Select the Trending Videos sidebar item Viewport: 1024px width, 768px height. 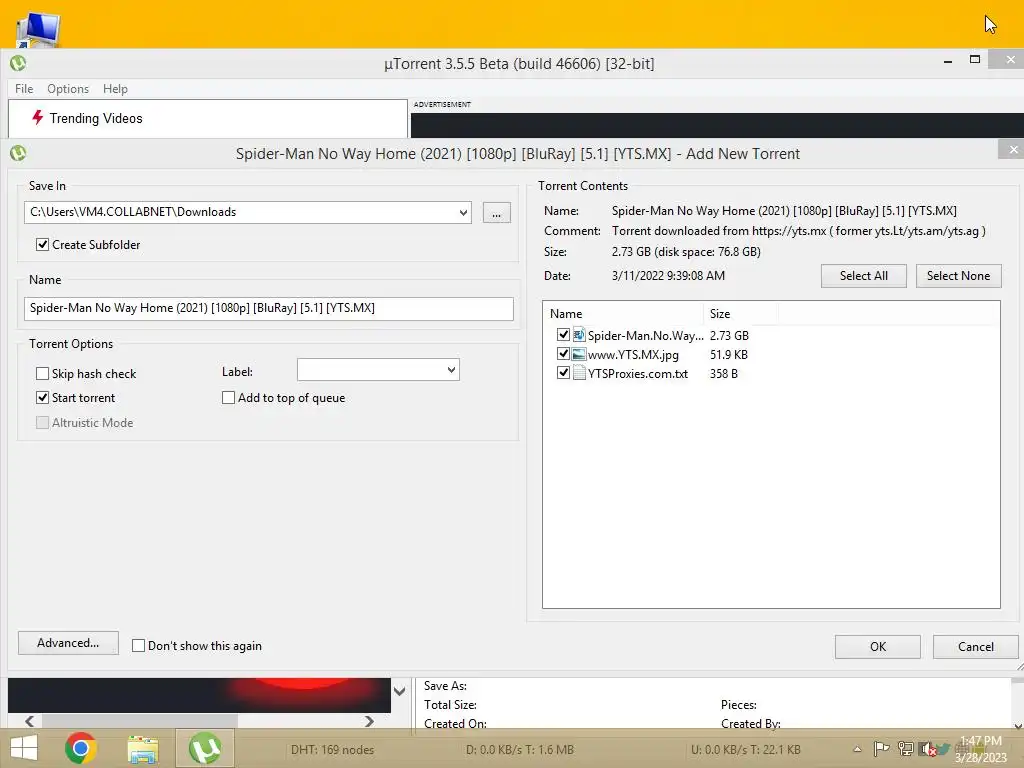[x=96, y=118]
